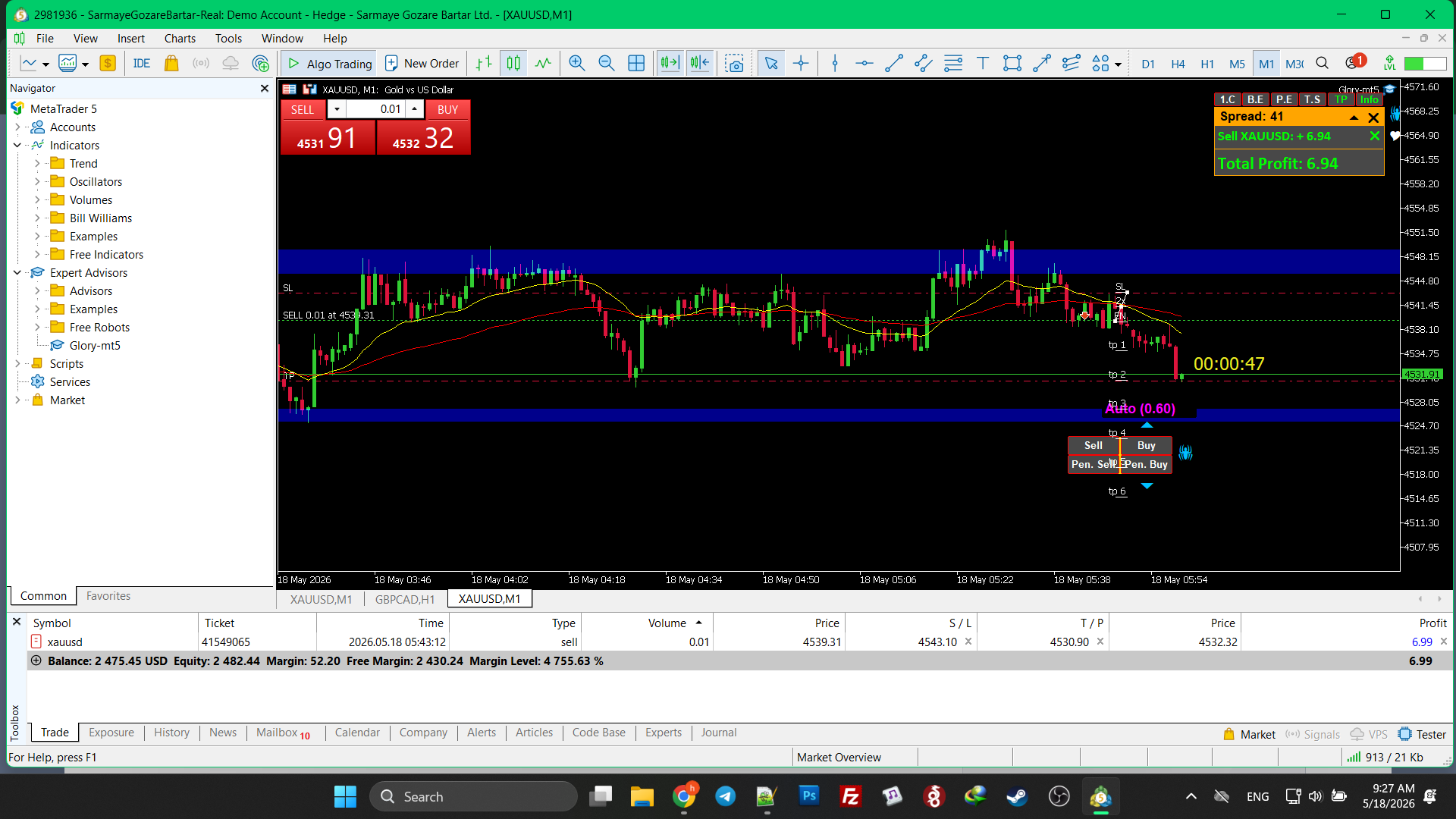1456x819 pixels.
Task: Click the 0.01 lot volume field
Action: [x=376, y=109]
